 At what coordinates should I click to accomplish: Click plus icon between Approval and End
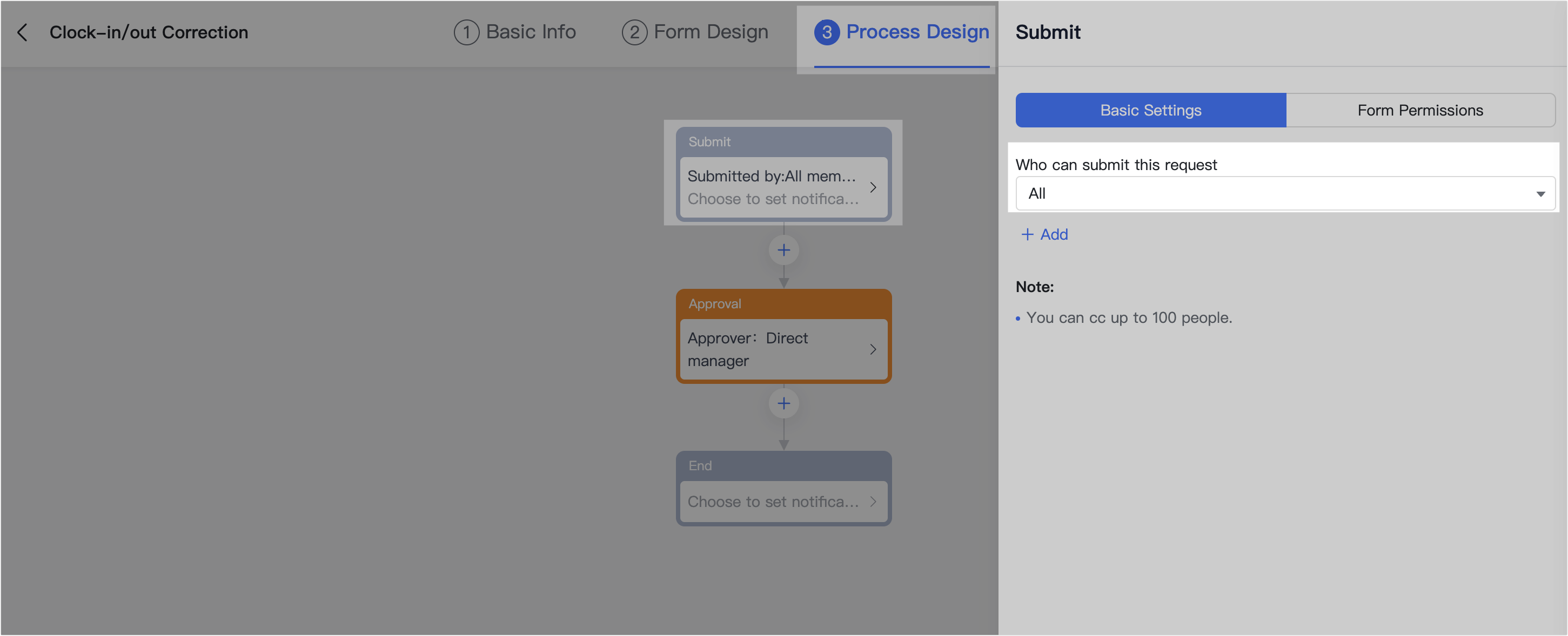coord(783,403)
